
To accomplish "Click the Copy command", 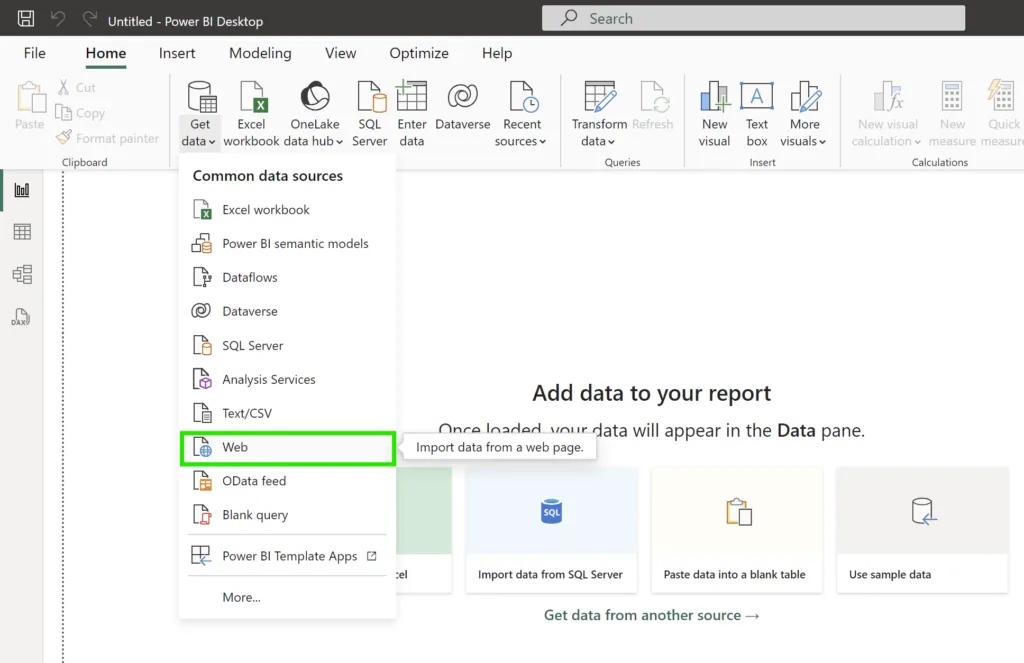I will pos(80,112).
